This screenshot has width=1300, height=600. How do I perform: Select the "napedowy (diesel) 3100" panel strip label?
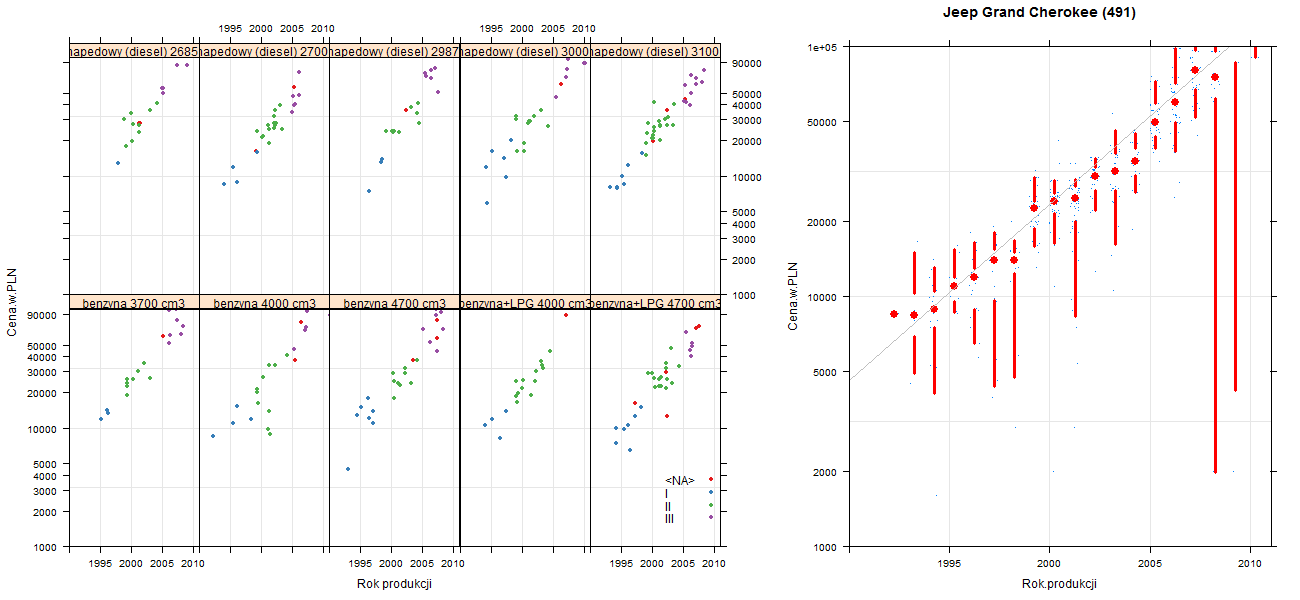655,52
